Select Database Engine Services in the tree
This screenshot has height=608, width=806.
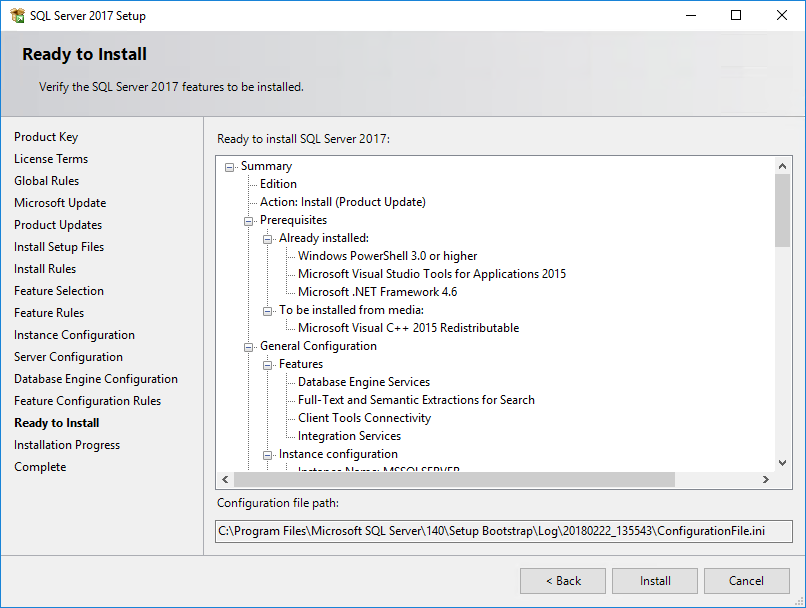[364, 382]
